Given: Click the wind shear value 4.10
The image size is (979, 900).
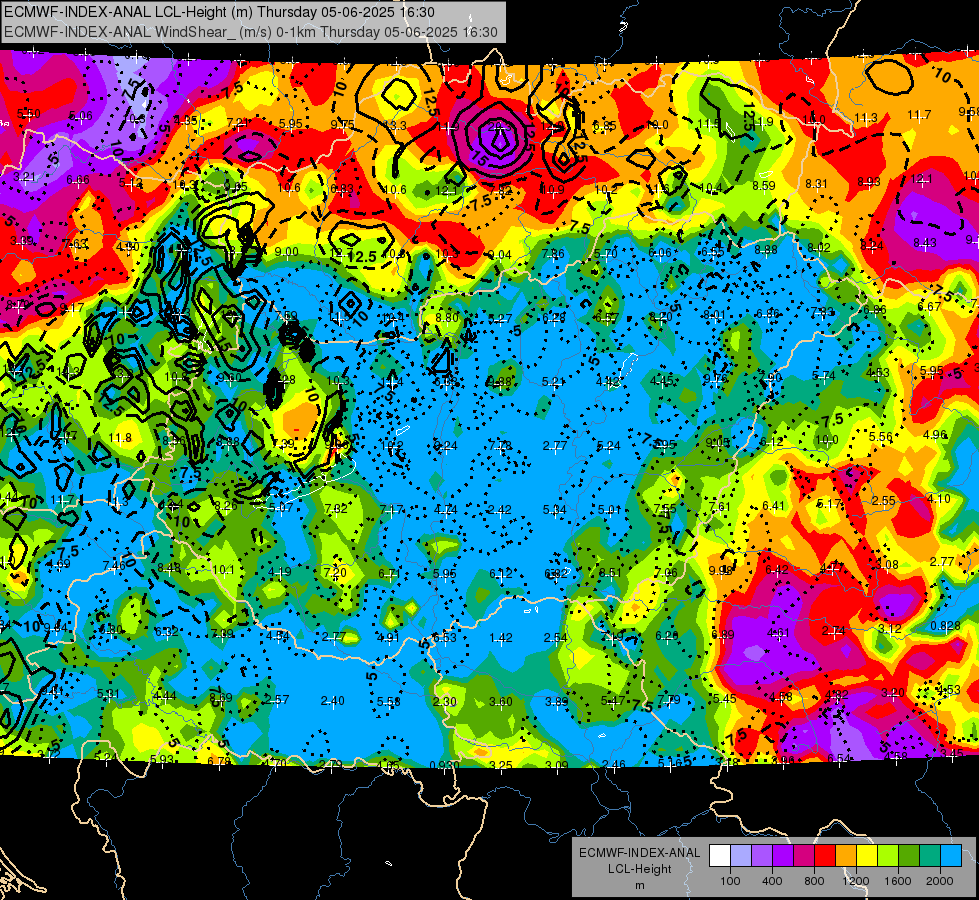Looking at the screenshot, I should 938,498.
